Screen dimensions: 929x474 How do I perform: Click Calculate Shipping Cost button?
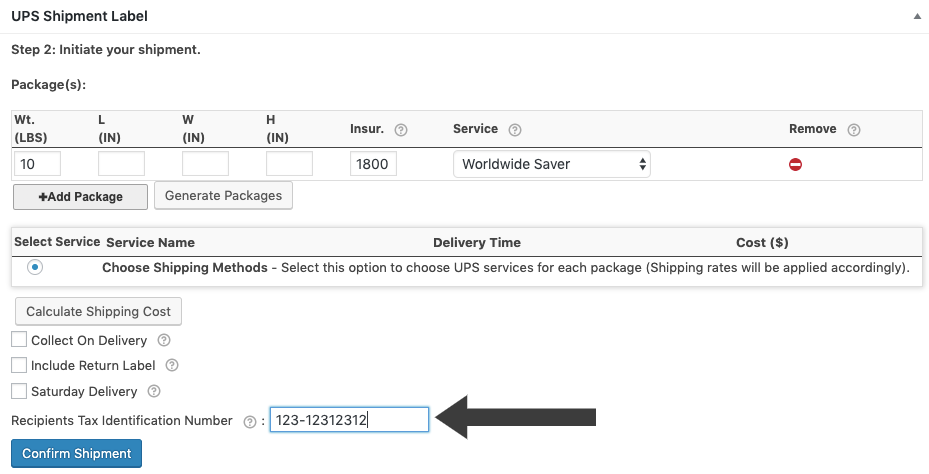point(98,311)
